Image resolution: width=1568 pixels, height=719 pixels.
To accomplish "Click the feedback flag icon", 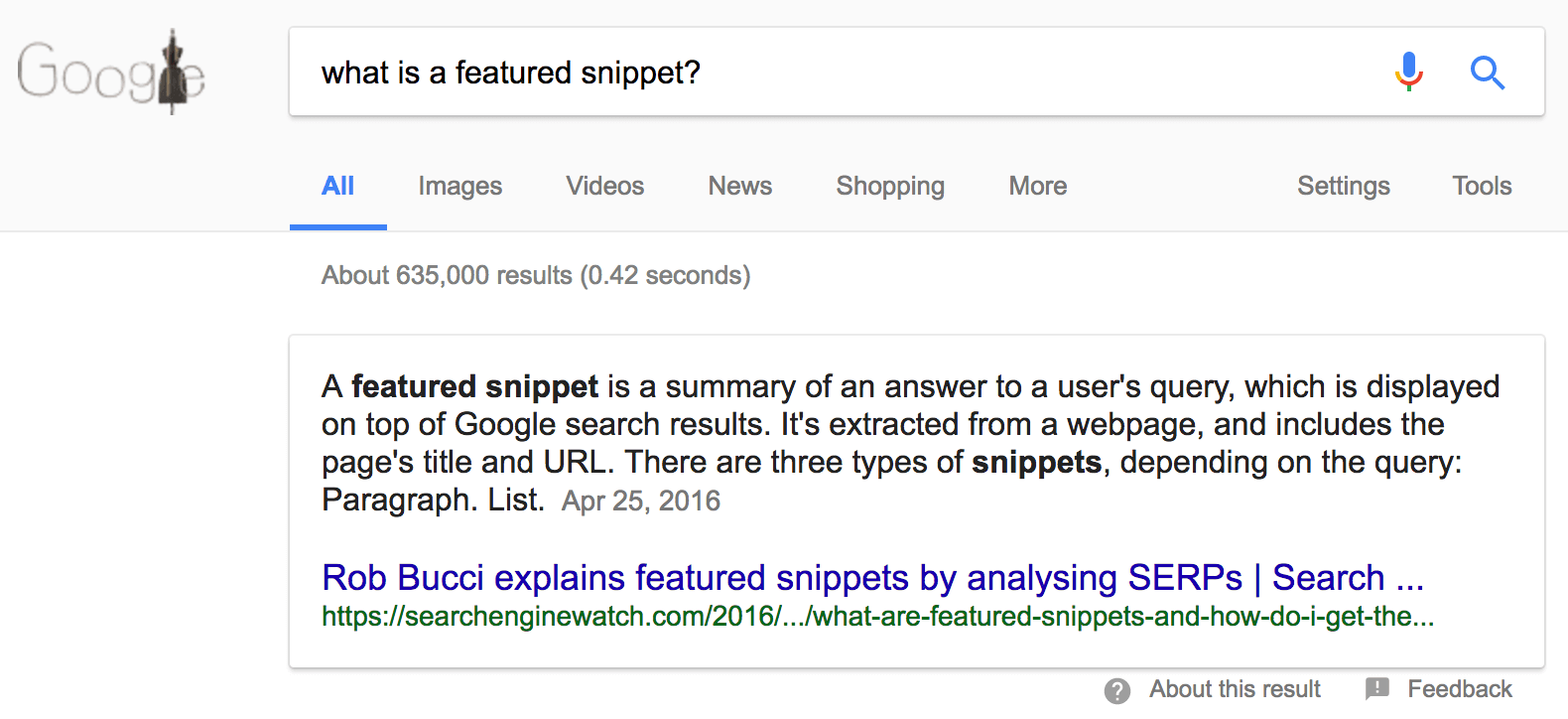I will (x=1377, y=689).
